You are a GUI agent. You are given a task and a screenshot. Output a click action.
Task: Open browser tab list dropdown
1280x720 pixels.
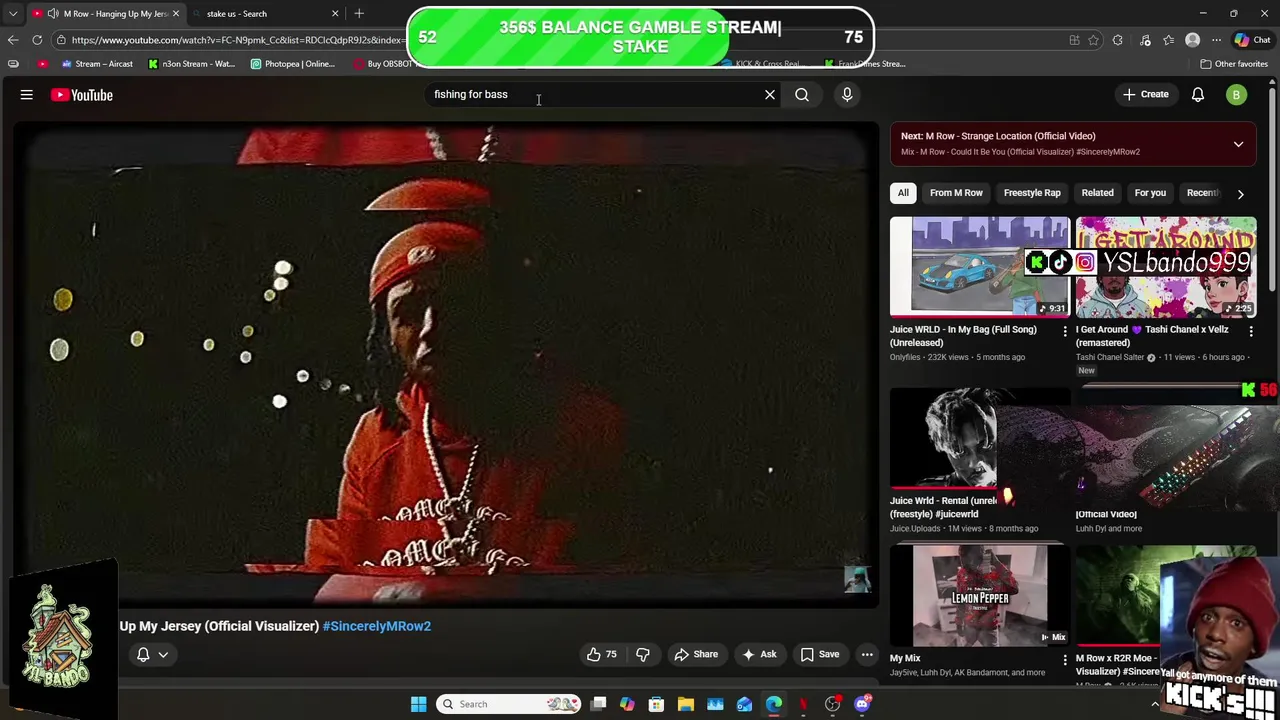(x=13, y=14)
